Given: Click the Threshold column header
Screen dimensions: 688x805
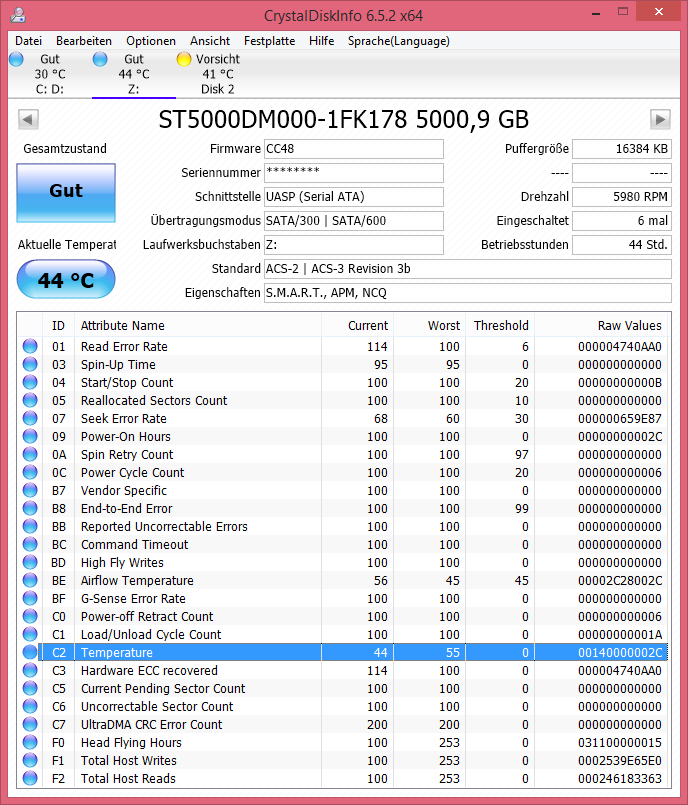Looking at the screenshot, I should [x=501, y=325].
